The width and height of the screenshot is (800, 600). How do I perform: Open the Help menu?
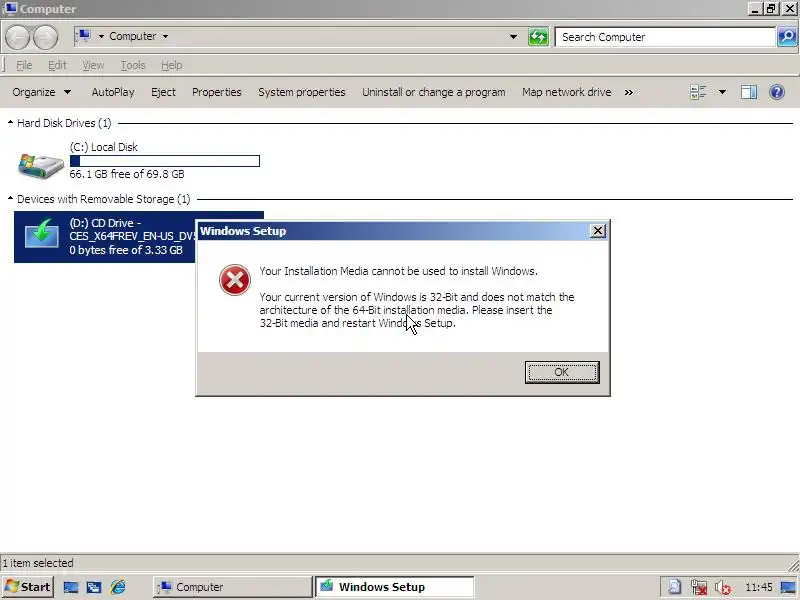pos(171,65)
